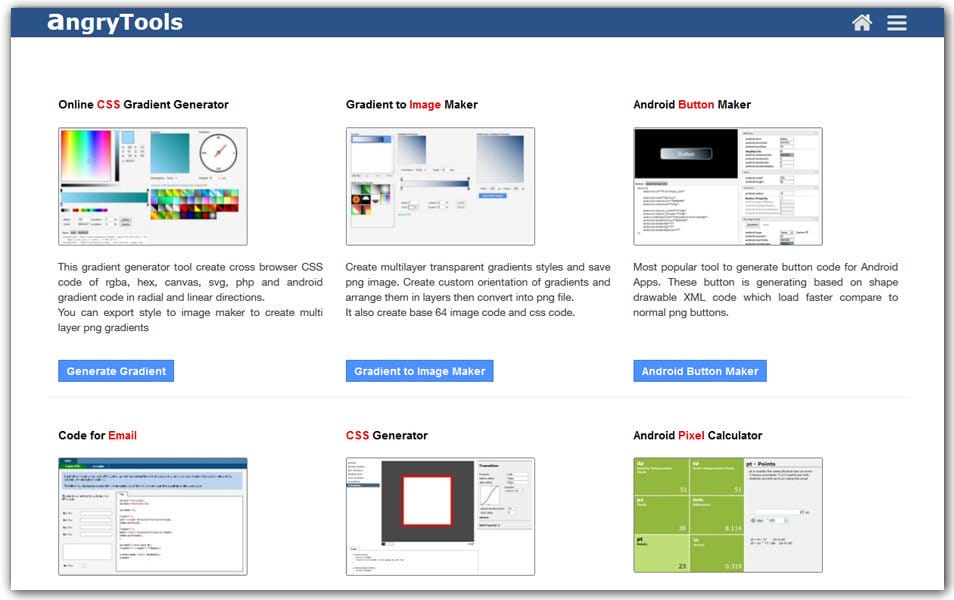Image resolution: width=954 pixels, height=600 pixels.
Task: Click the CSS Gradient Generator preview thumbnail
Action: point(152,186)
